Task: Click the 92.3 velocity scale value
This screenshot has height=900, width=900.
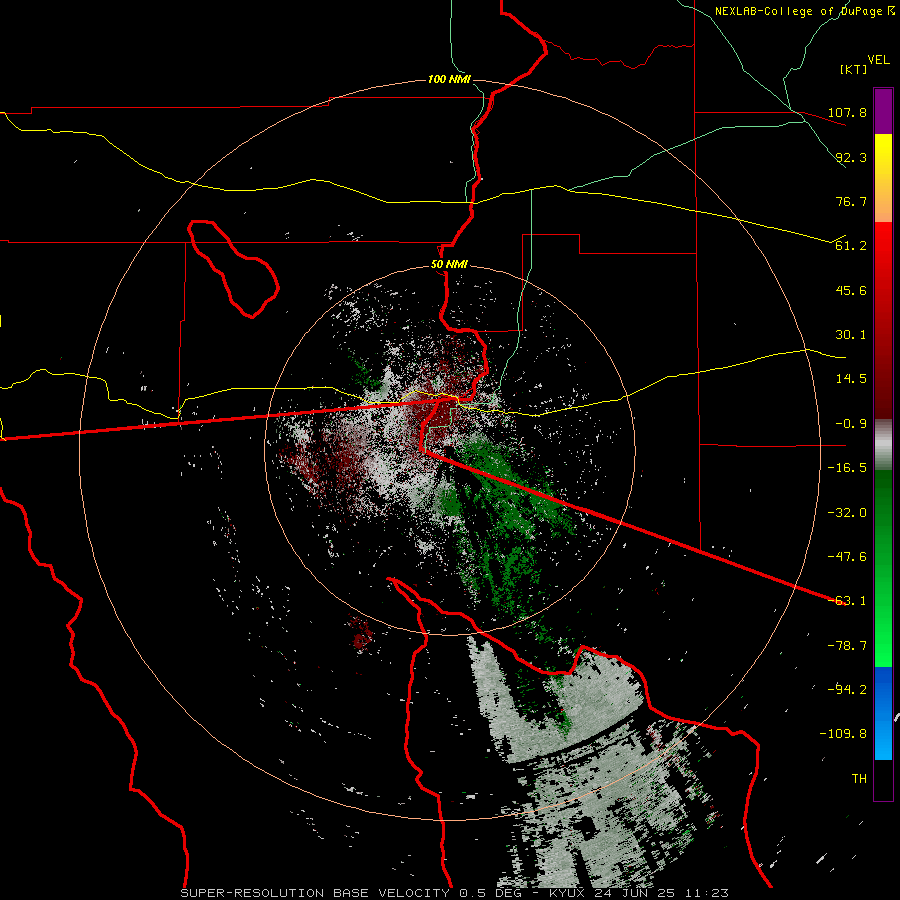Action: coord(851,157)
